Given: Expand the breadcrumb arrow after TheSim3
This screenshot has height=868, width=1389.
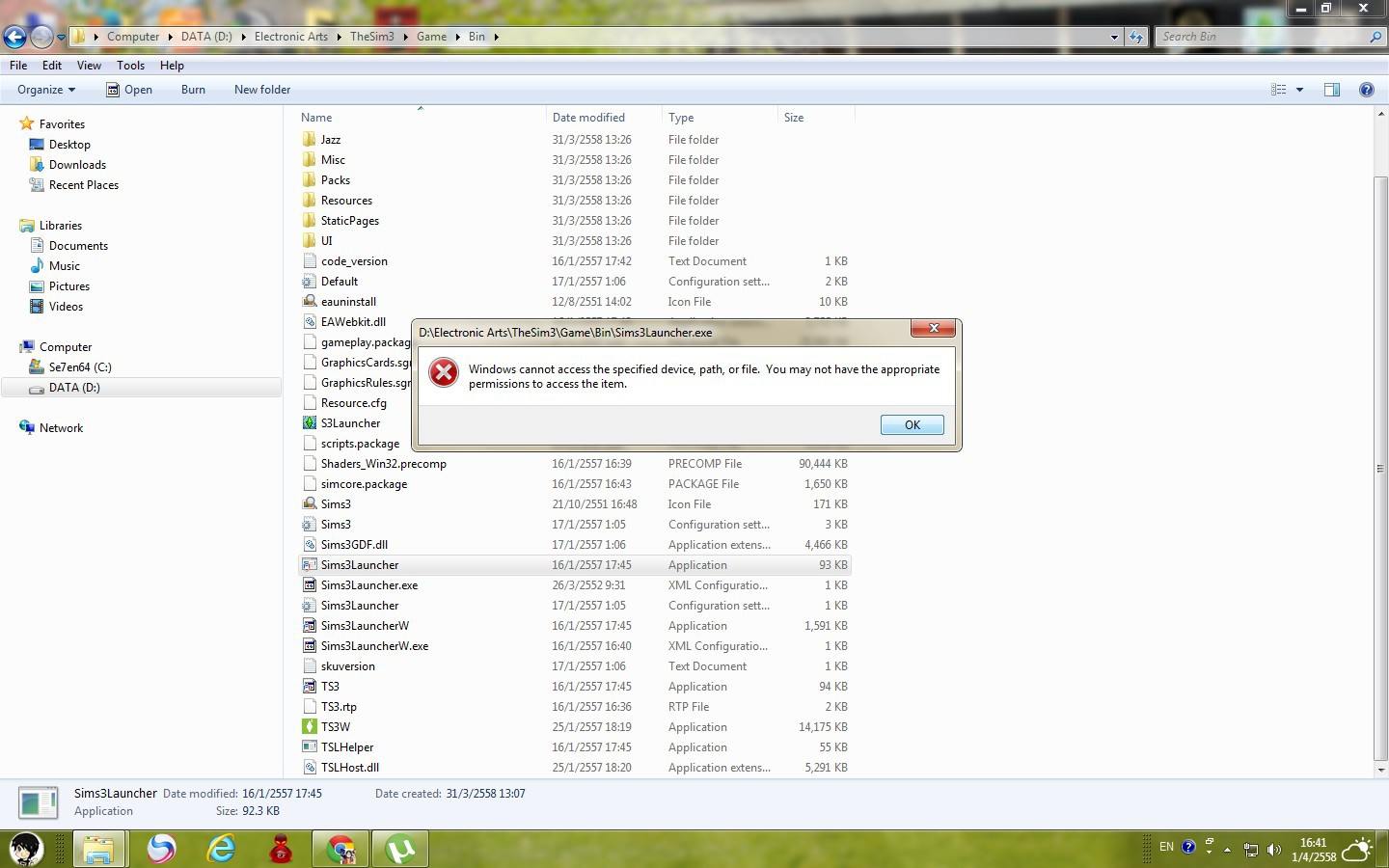Looking at the screenshot, I should tap(406, 37).
